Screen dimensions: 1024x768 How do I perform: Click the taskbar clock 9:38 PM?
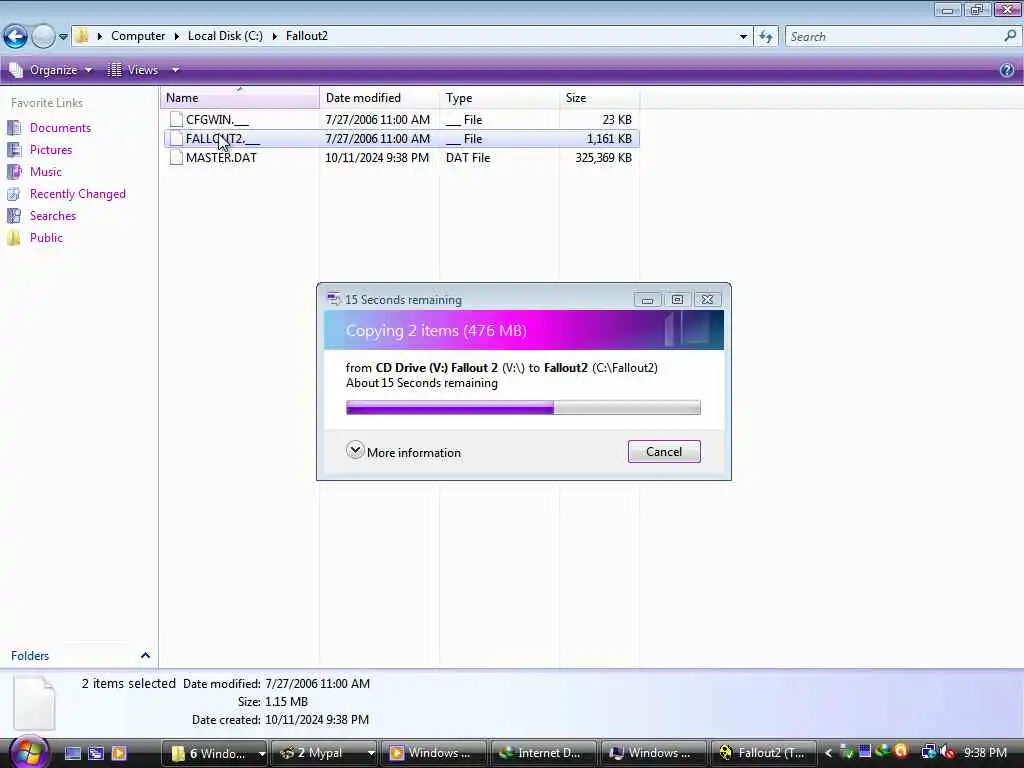(985, 753)
